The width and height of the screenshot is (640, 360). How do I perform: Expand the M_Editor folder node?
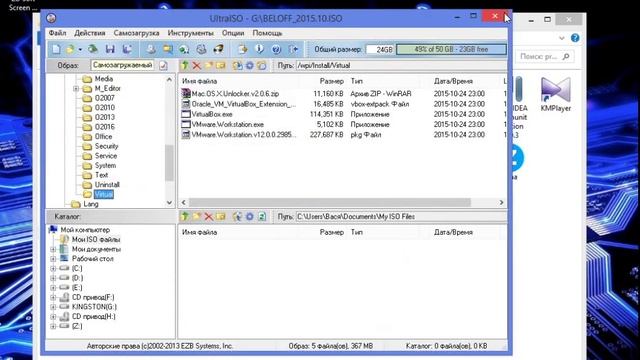click(x=76, y=89)
